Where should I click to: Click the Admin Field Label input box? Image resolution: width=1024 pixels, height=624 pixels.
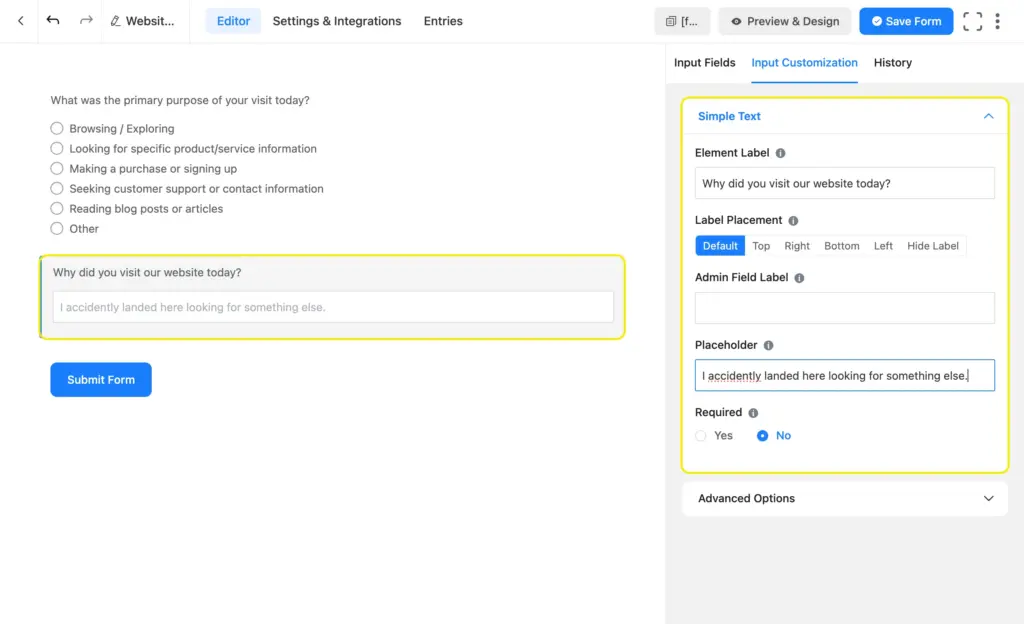[844, 307]
